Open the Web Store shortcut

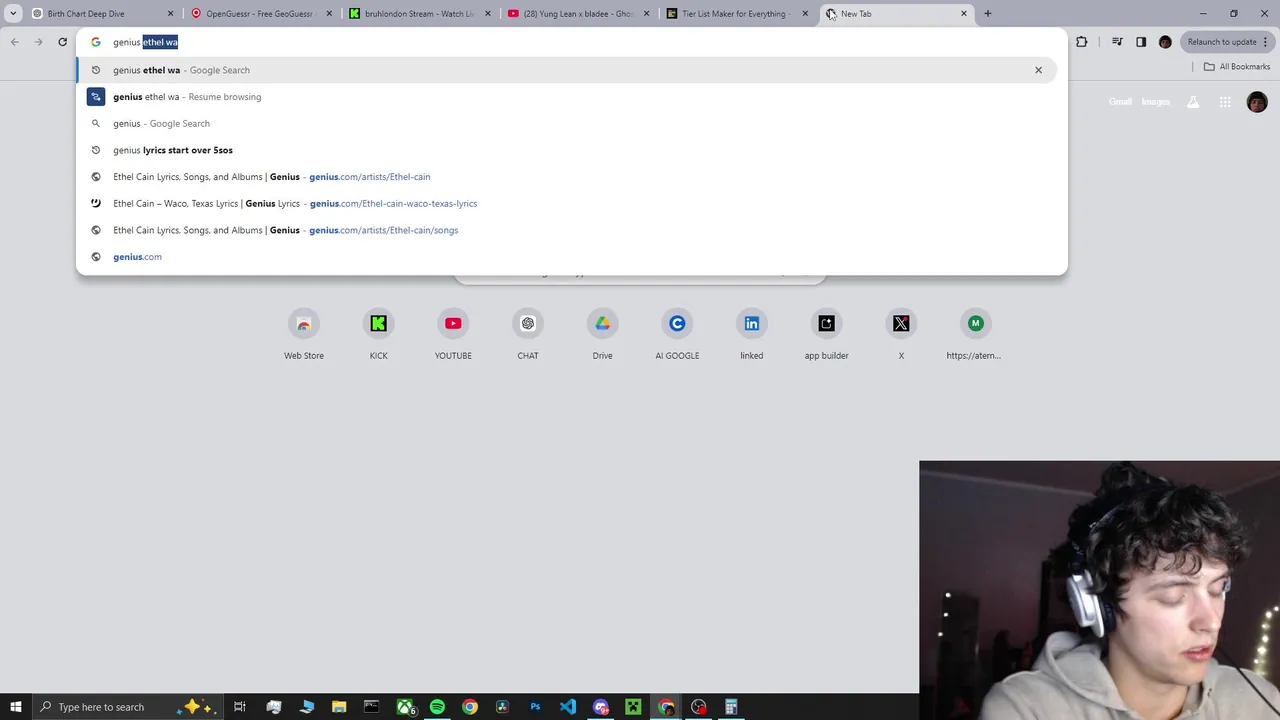(x=304, y=335)
